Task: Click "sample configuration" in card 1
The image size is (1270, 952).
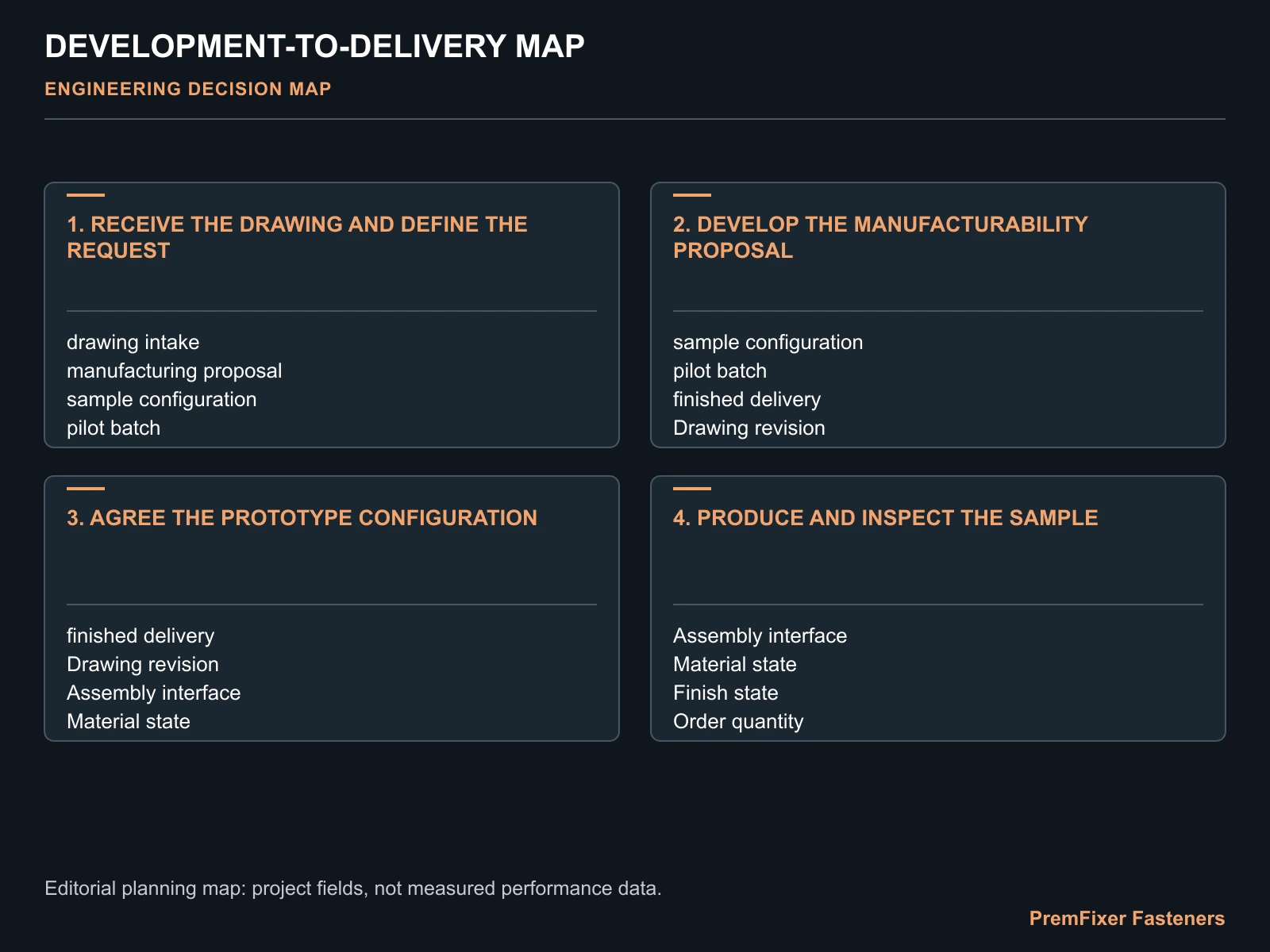Action: (x=162, y=400)
